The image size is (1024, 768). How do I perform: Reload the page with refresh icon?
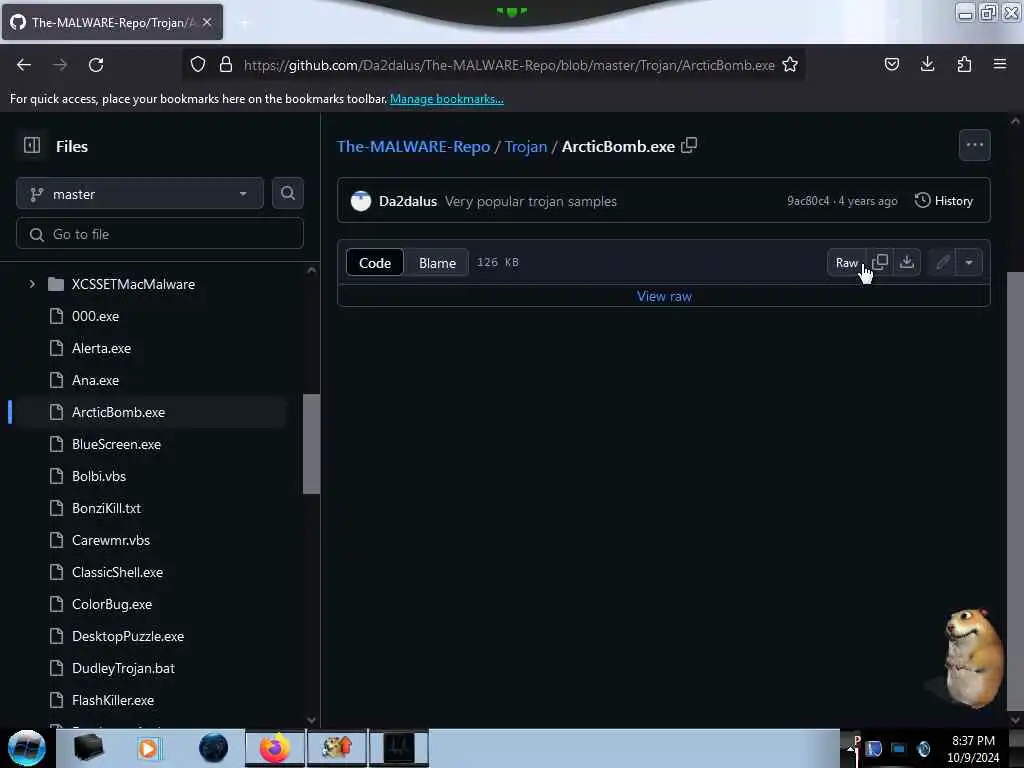pyautogui.click(x=96, y=65)
